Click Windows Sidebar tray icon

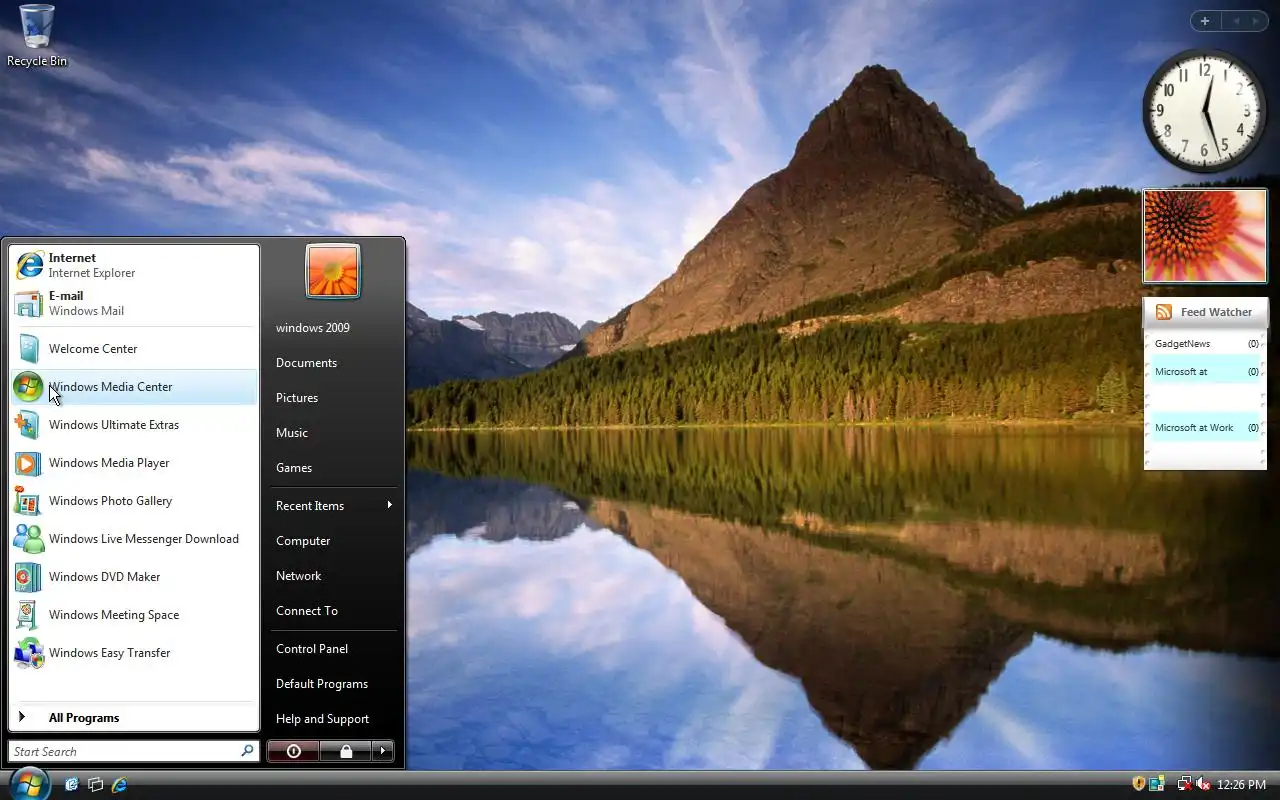pos(1157,784)
